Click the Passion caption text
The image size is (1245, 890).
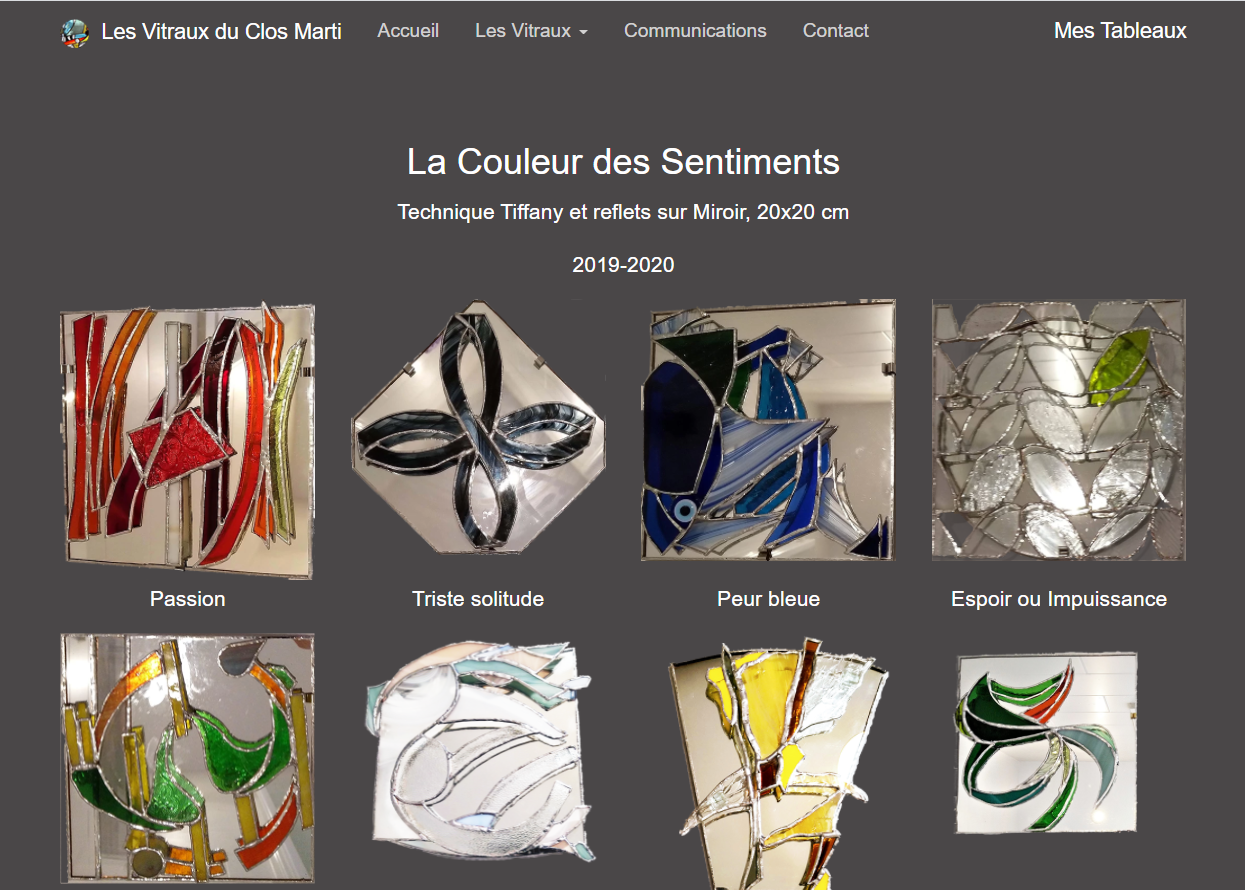187,599
